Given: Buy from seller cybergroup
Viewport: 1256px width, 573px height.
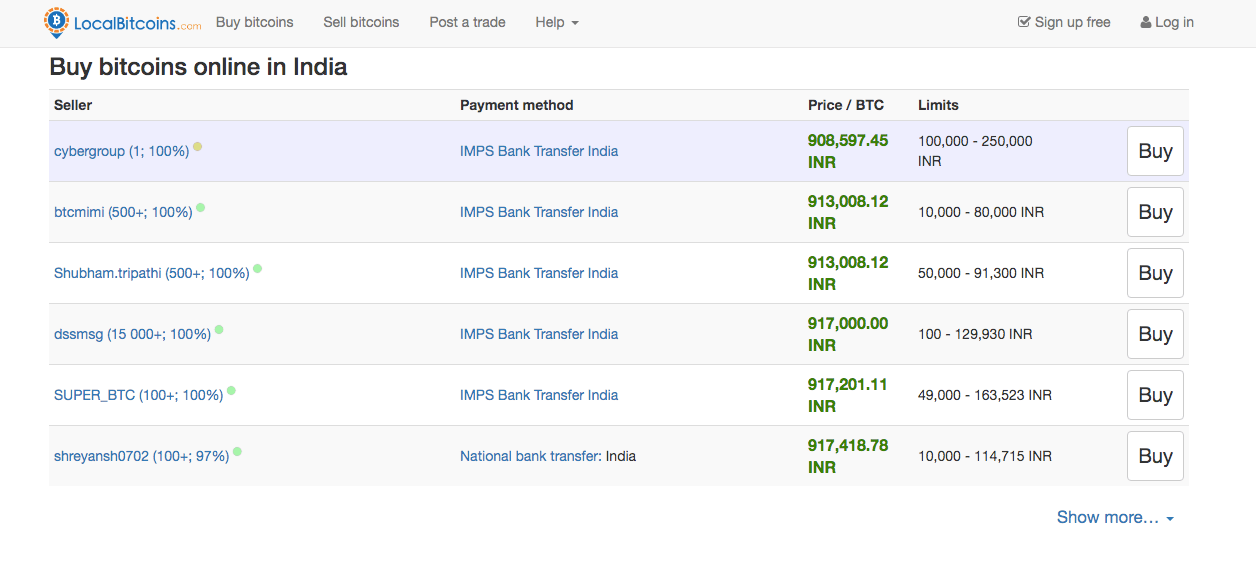Looking at the screenshot, I should [x=1155, y=151].
